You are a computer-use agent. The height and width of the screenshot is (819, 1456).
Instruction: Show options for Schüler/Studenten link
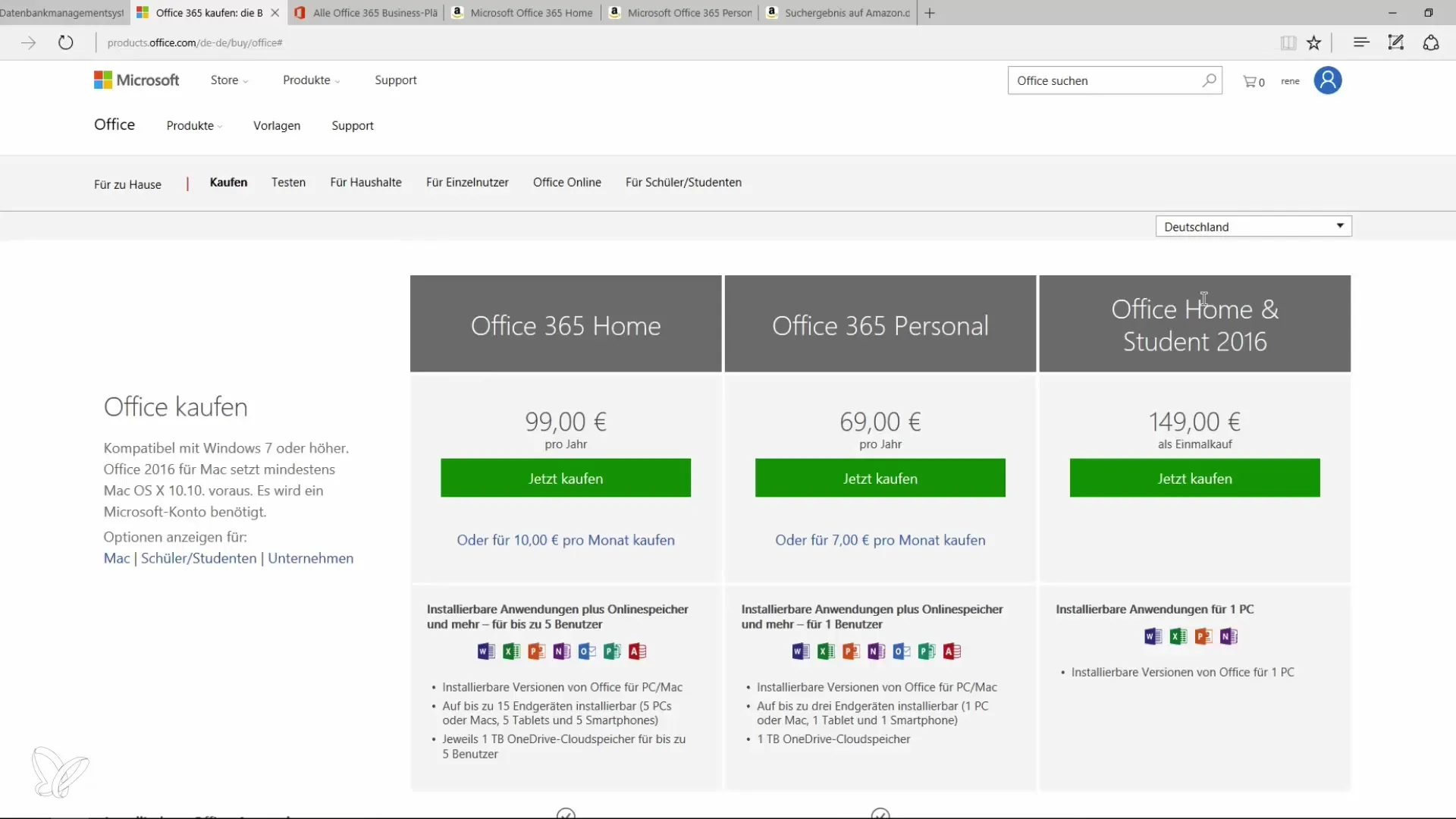point(199,559)
